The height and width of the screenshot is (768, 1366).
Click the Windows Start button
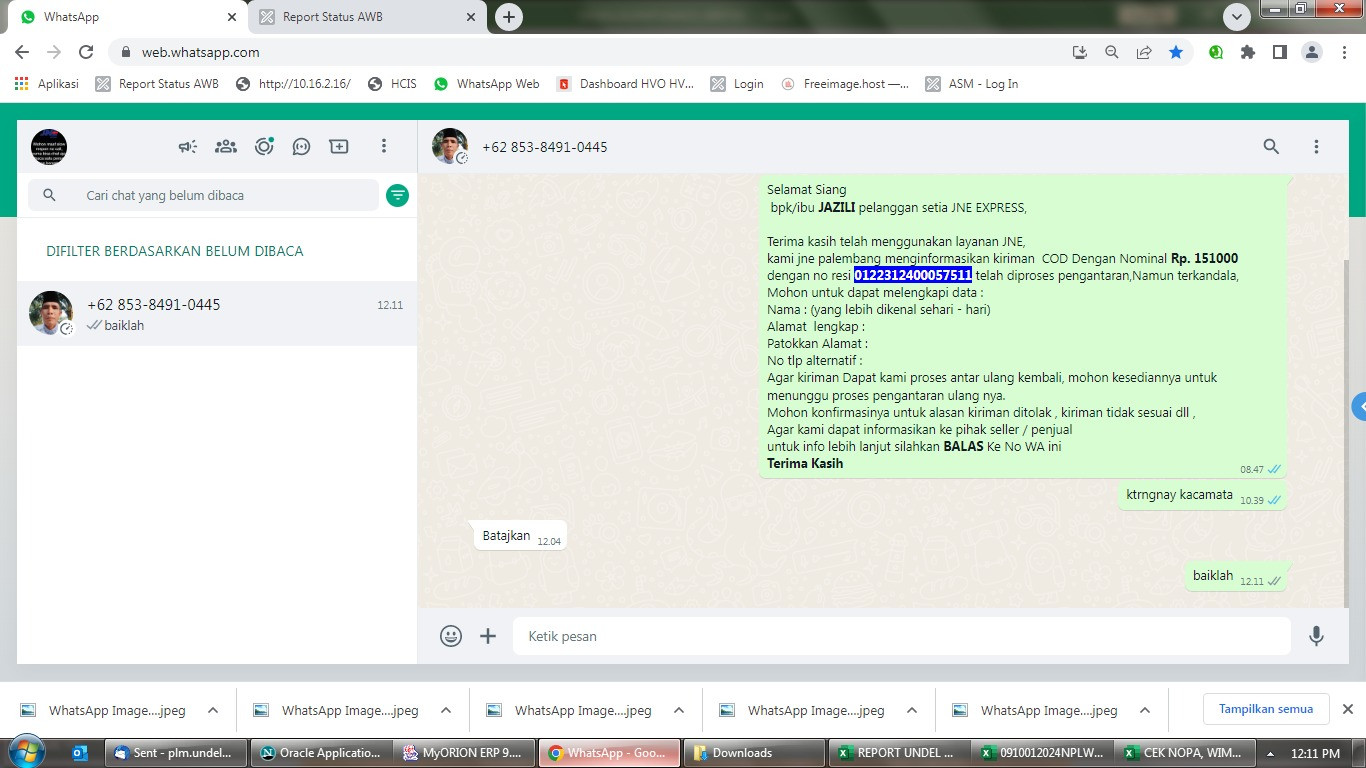pos(25,752)
